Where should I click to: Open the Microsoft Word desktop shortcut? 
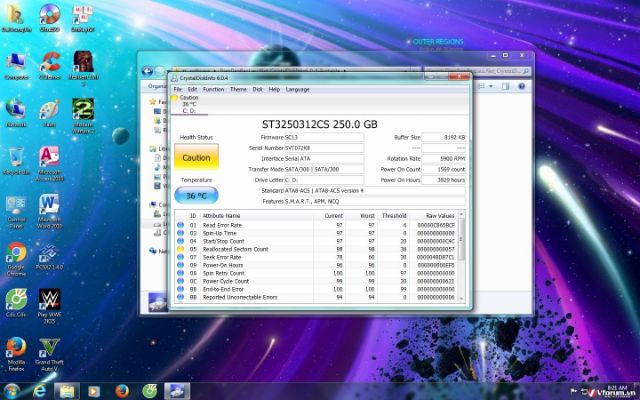(50, 211)
